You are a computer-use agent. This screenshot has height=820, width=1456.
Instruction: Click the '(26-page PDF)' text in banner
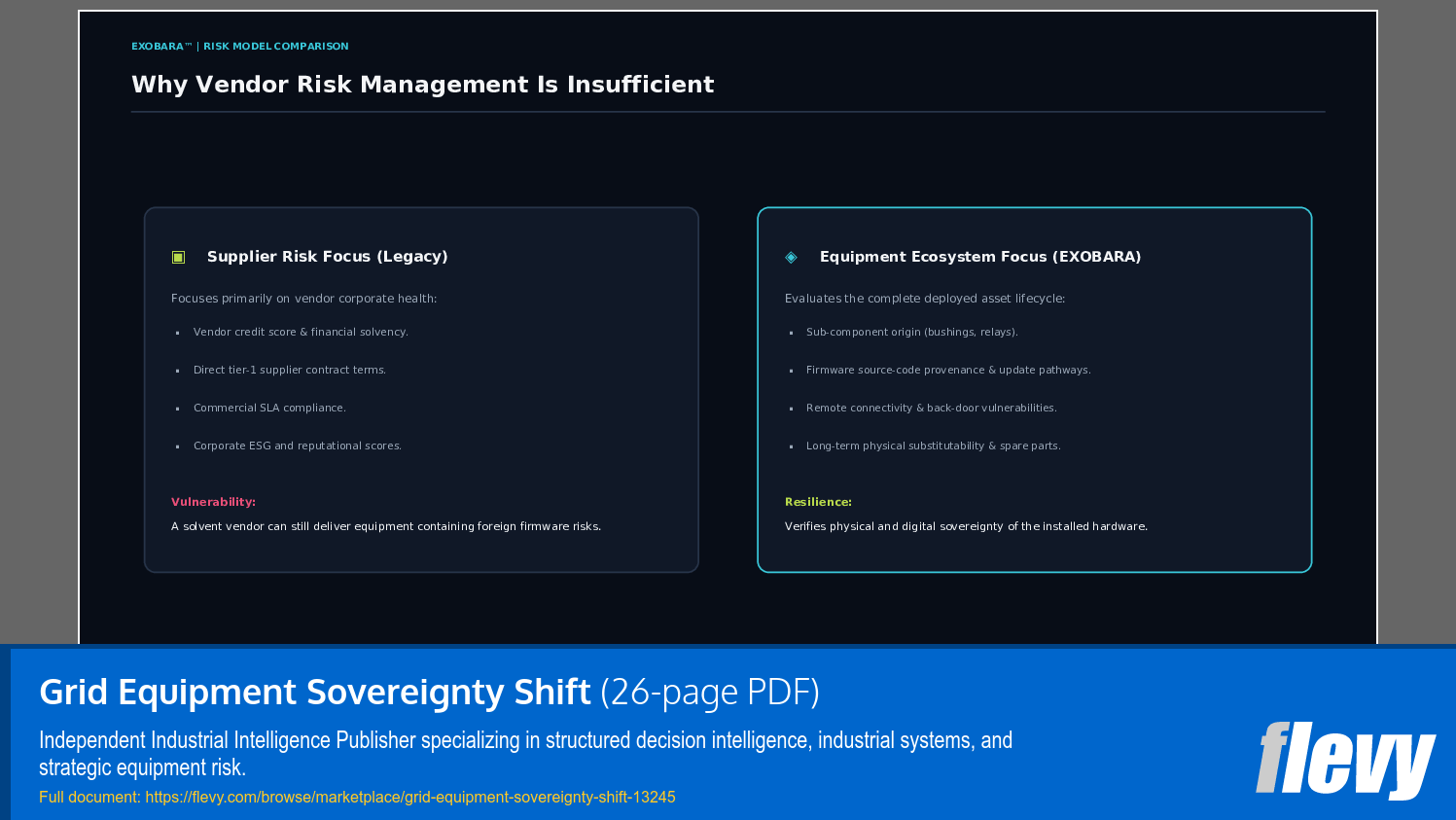[710, 692]
